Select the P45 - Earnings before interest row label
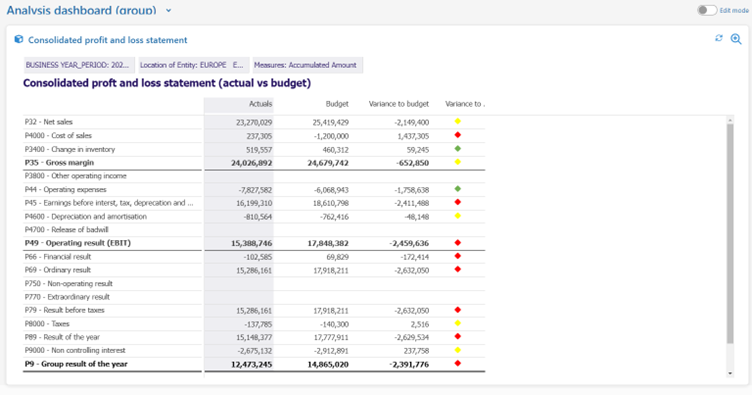 tap(109, 203)
